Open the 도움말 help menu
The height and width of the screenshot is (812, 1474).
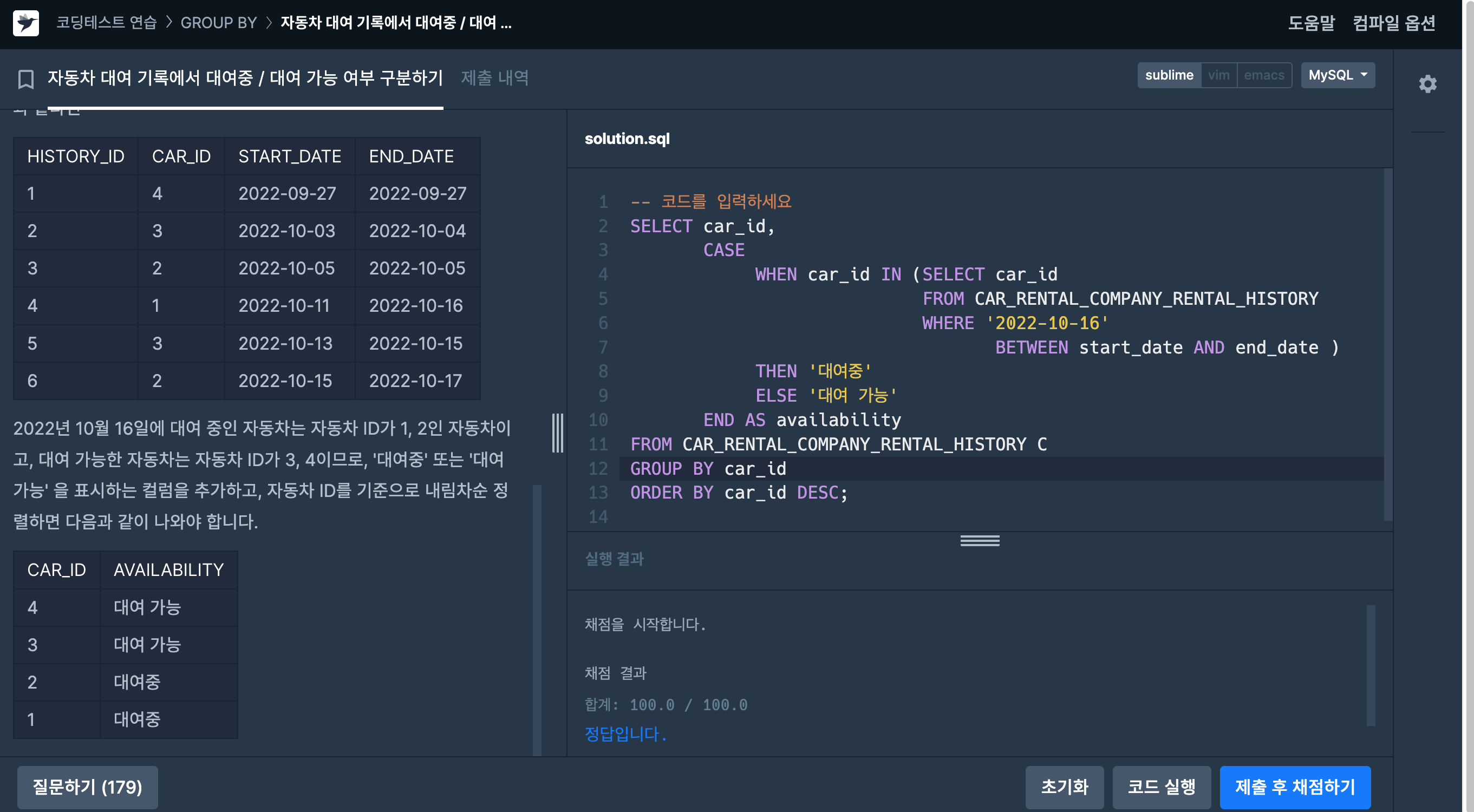(1311, 23)
